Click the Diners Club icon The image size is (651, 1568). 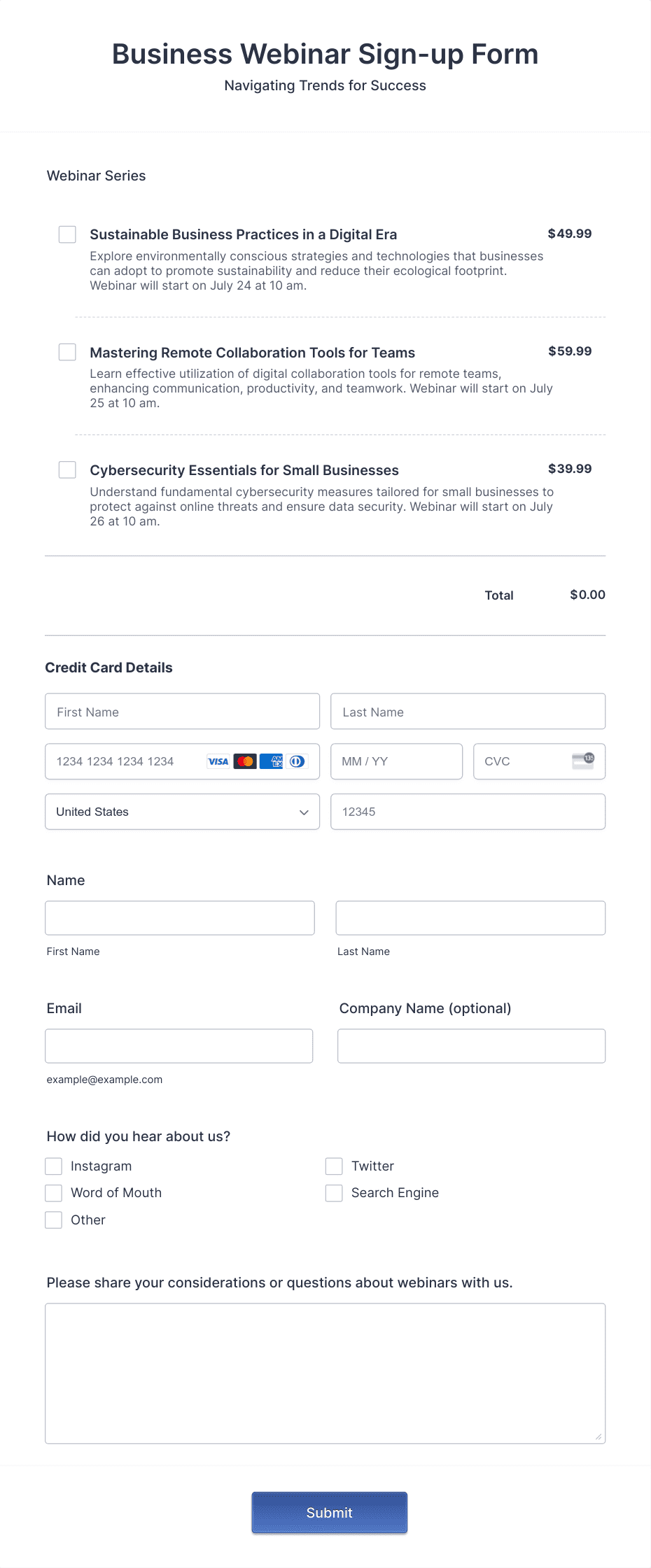click(297, 761)
